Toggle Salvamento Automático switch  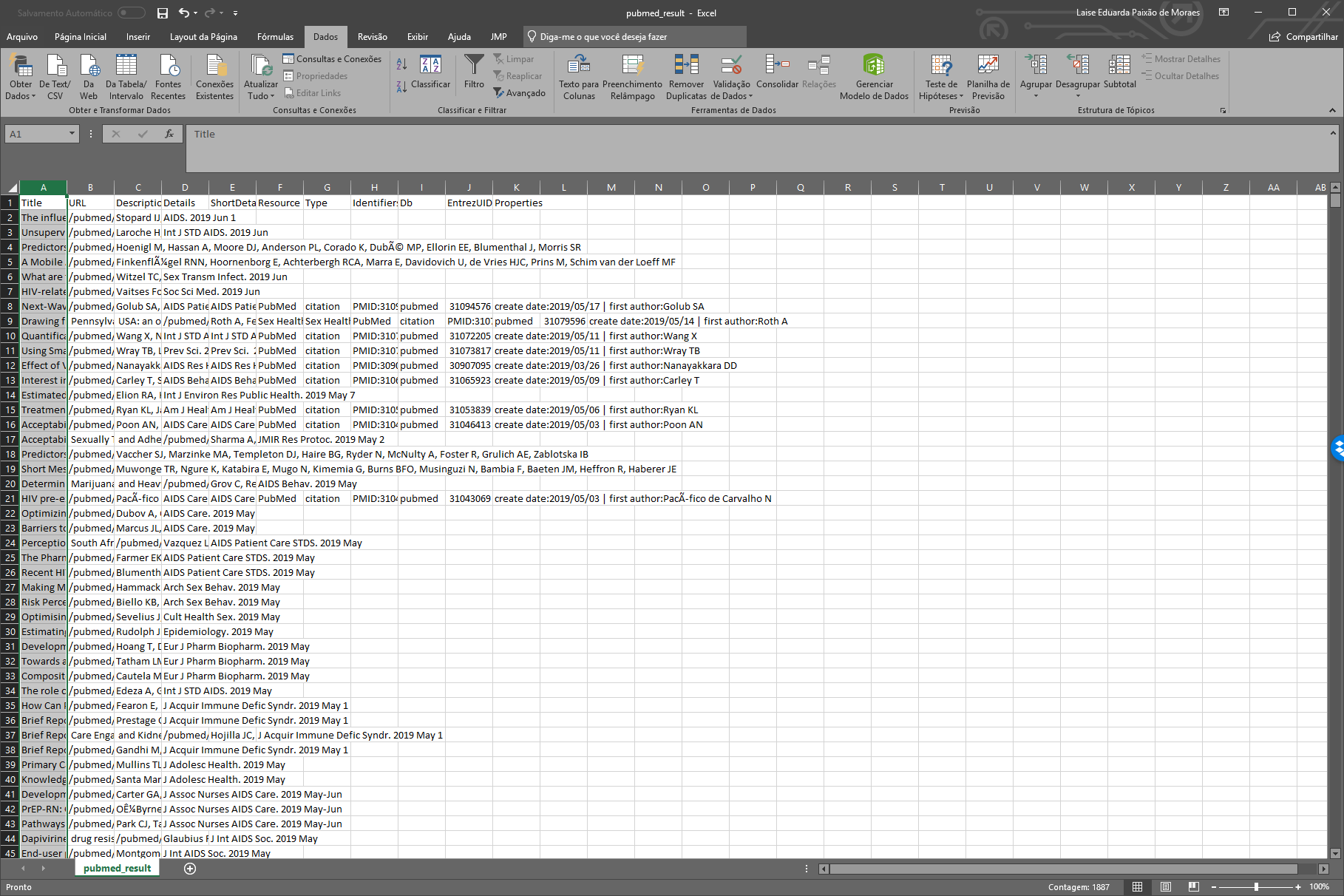click(x=132, y=13)
